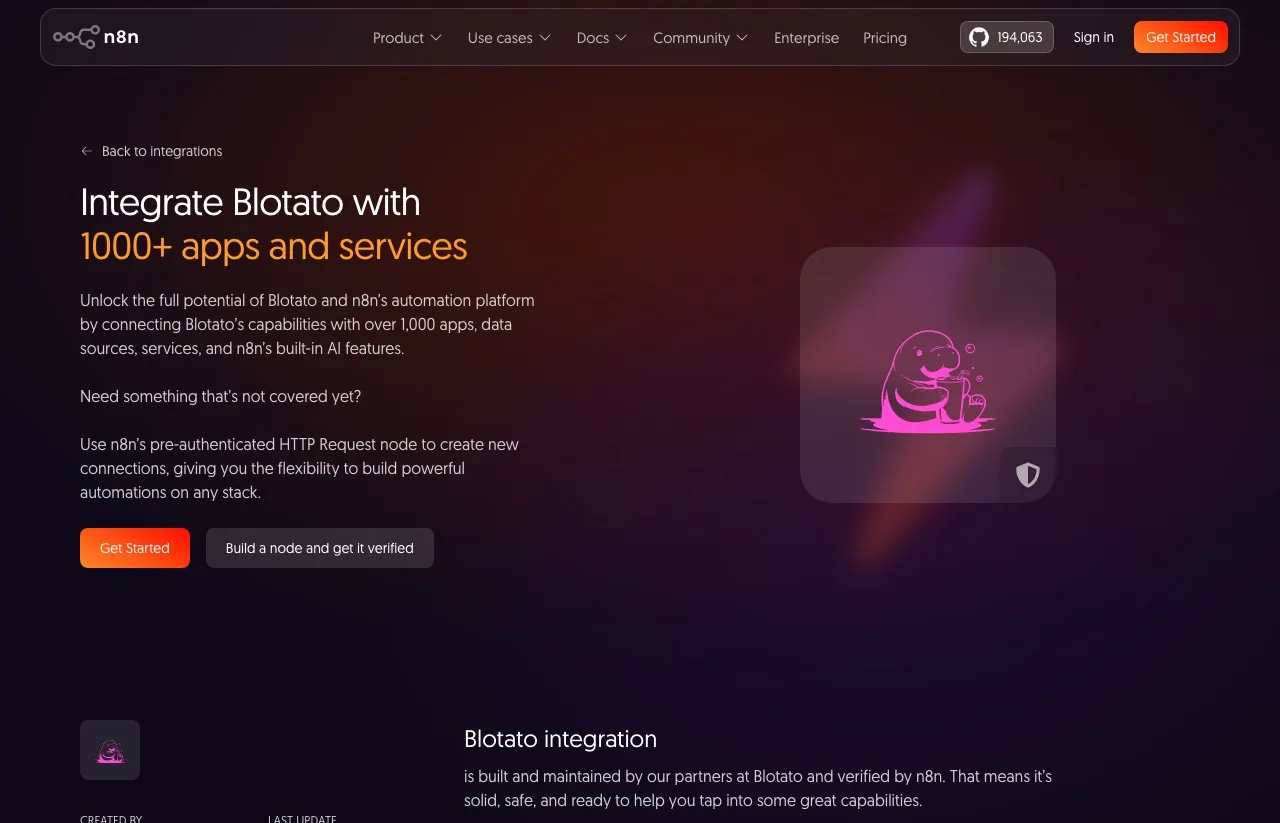
Task: Open the Community menu label
Action: pyautogui.click(x=691, y=38)
